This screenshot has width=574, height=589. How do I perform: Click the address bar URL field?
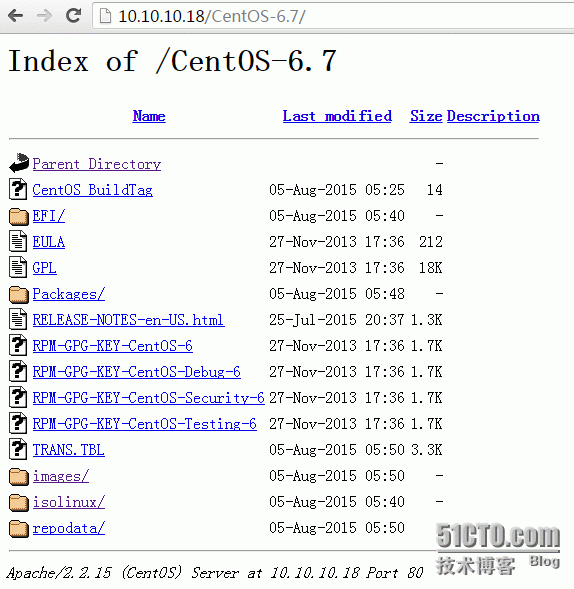(333, 16)
